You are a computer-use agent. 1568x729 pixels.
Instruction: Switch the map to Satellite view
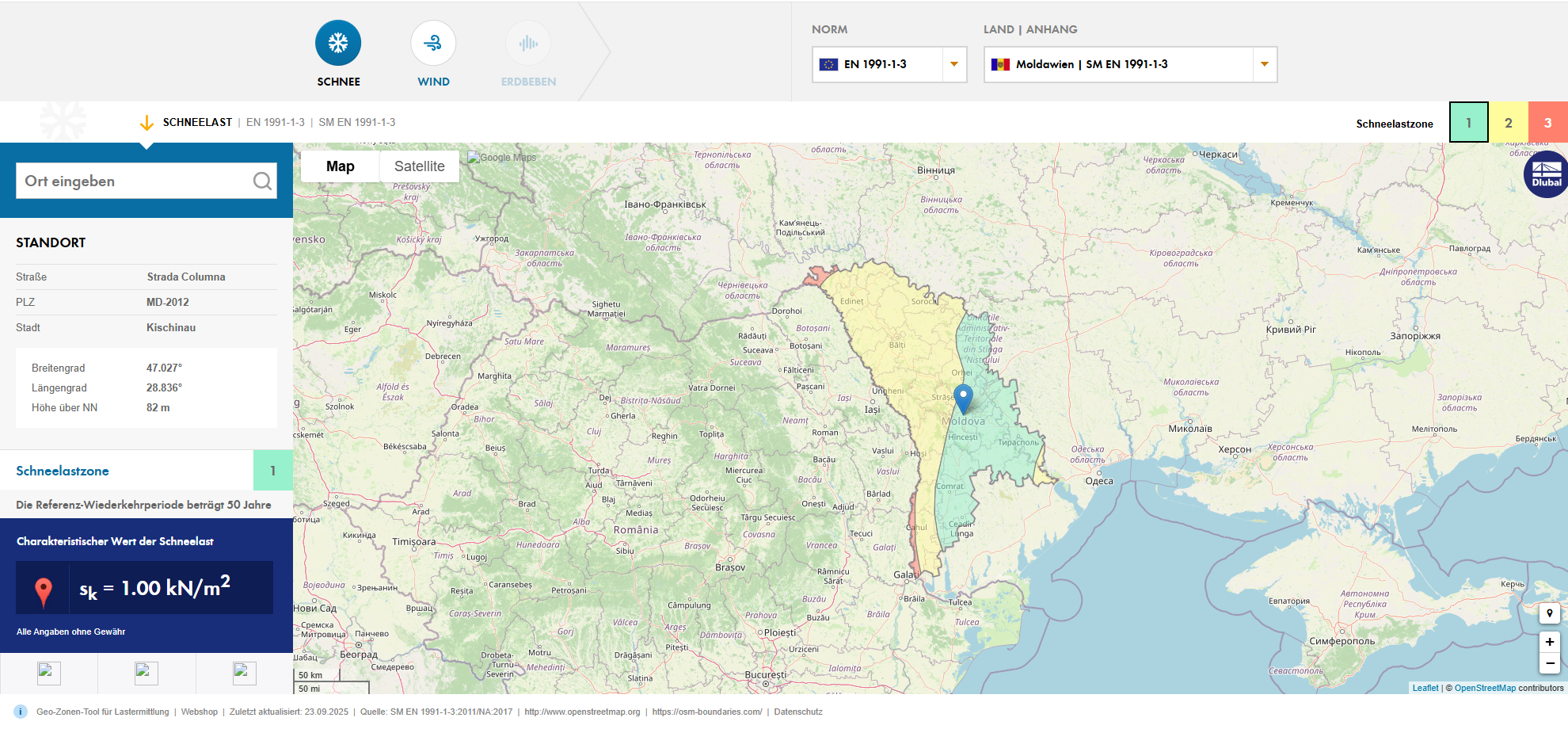(419, 166)
